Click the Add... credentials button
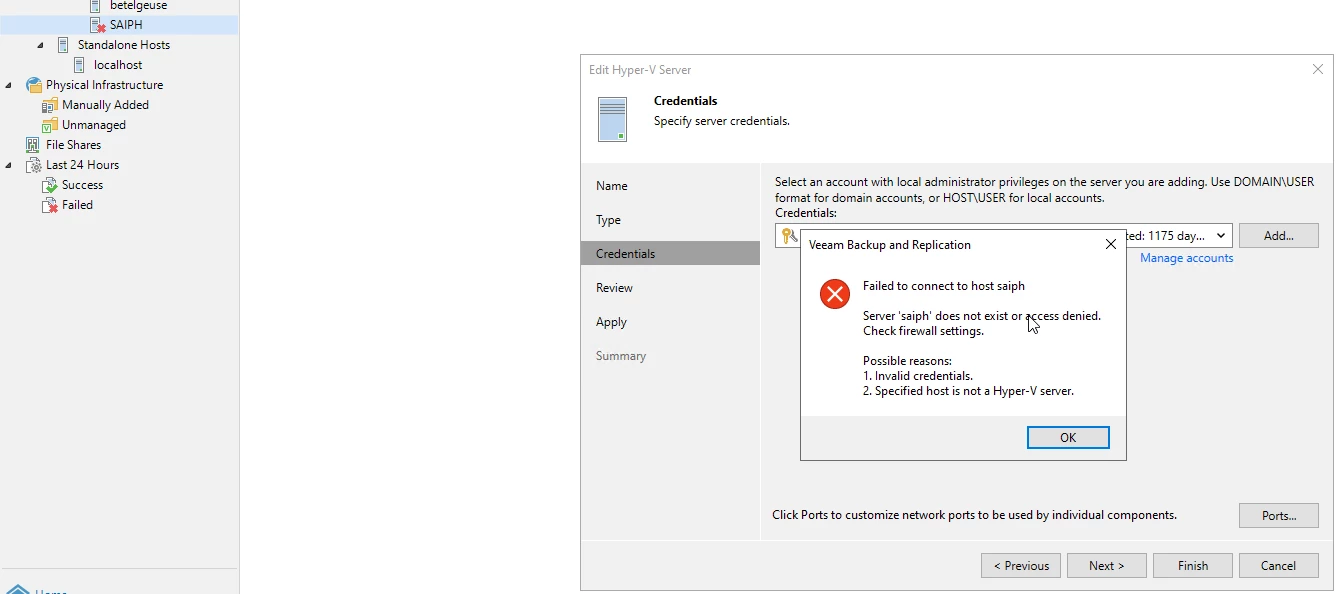Screen dimensions: 1336x594 click(1278, 236)
